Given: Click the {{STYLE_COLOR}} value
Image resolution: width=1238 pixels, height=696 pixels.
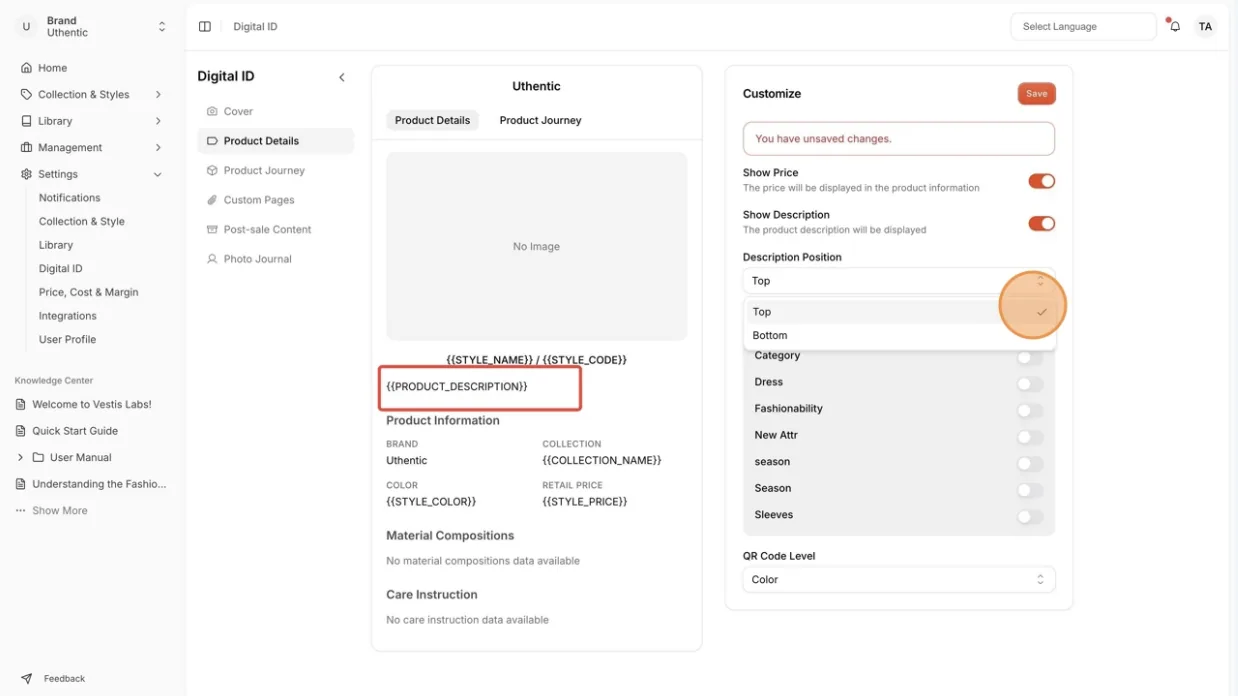Looking at the screenshot, I should click(x=431, y=502).
